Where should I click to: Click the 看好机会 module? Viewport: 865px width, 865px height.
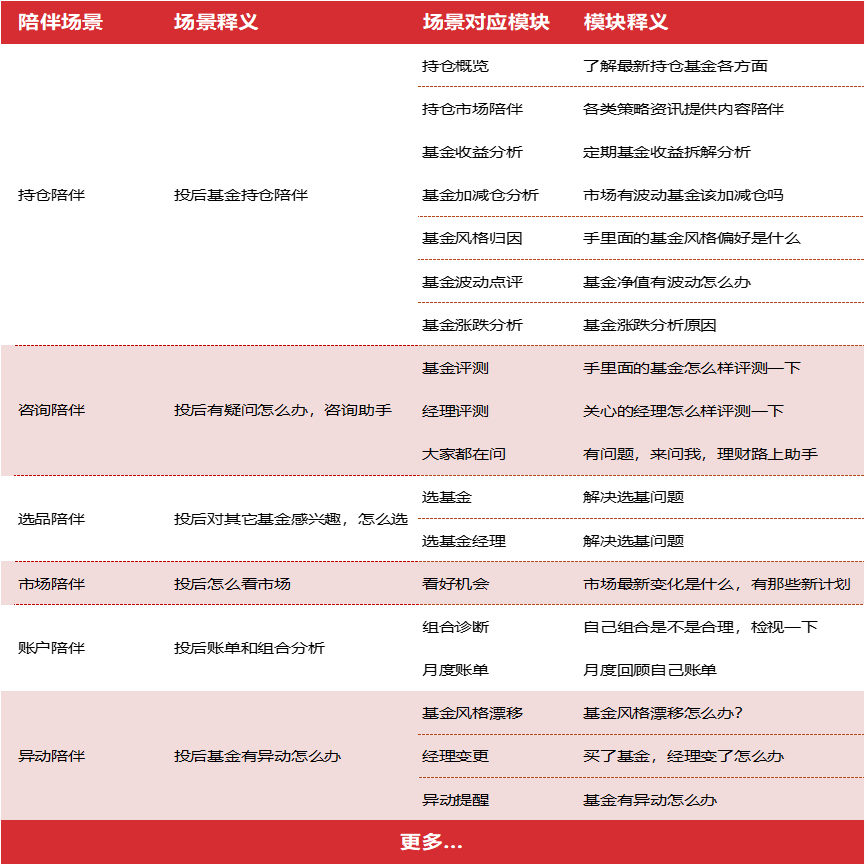tap(455, 584)
